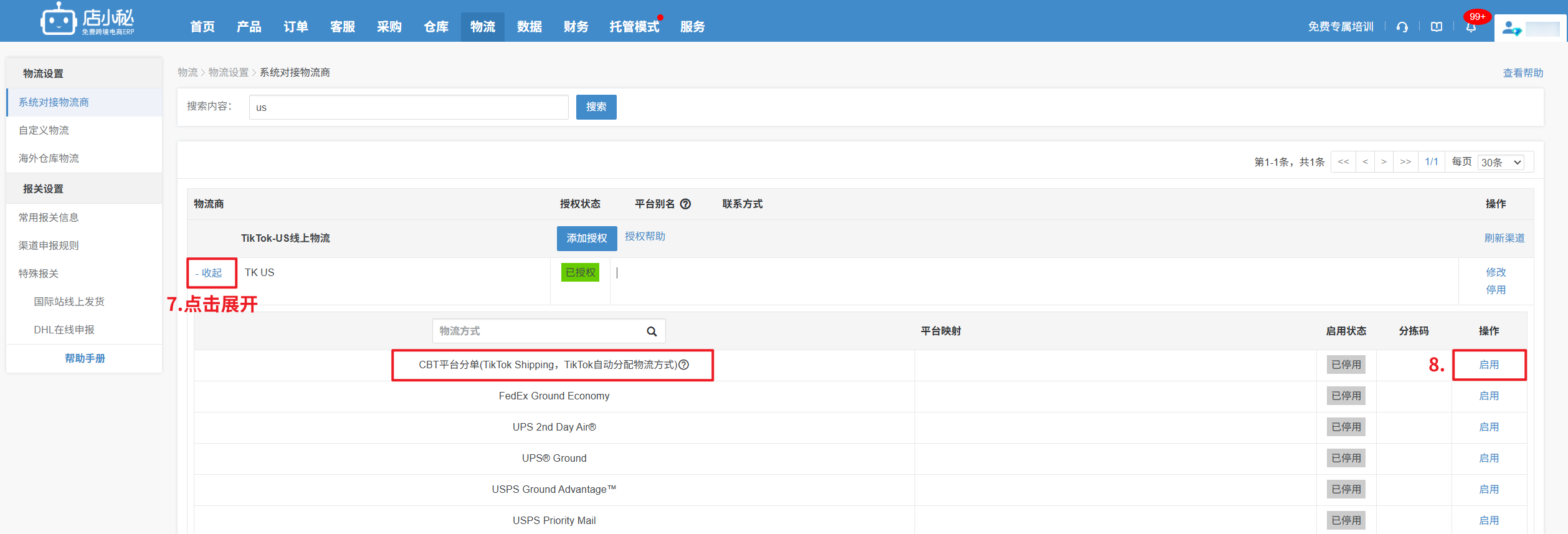Enable the FedEx Ground Economy shipping method
The height and width of the screenshot is (534, 1568).
coord(1488,396)
